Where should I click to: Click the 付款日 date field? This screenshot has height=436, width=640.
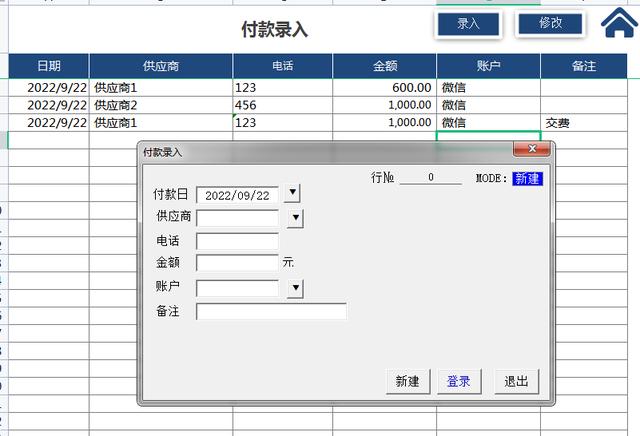tap(238, 195)
